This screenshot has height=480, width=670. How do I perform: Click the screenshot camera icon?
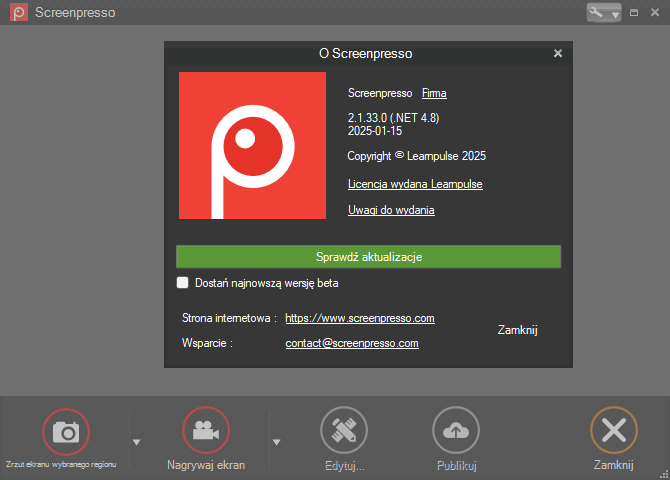pos(66,432)
